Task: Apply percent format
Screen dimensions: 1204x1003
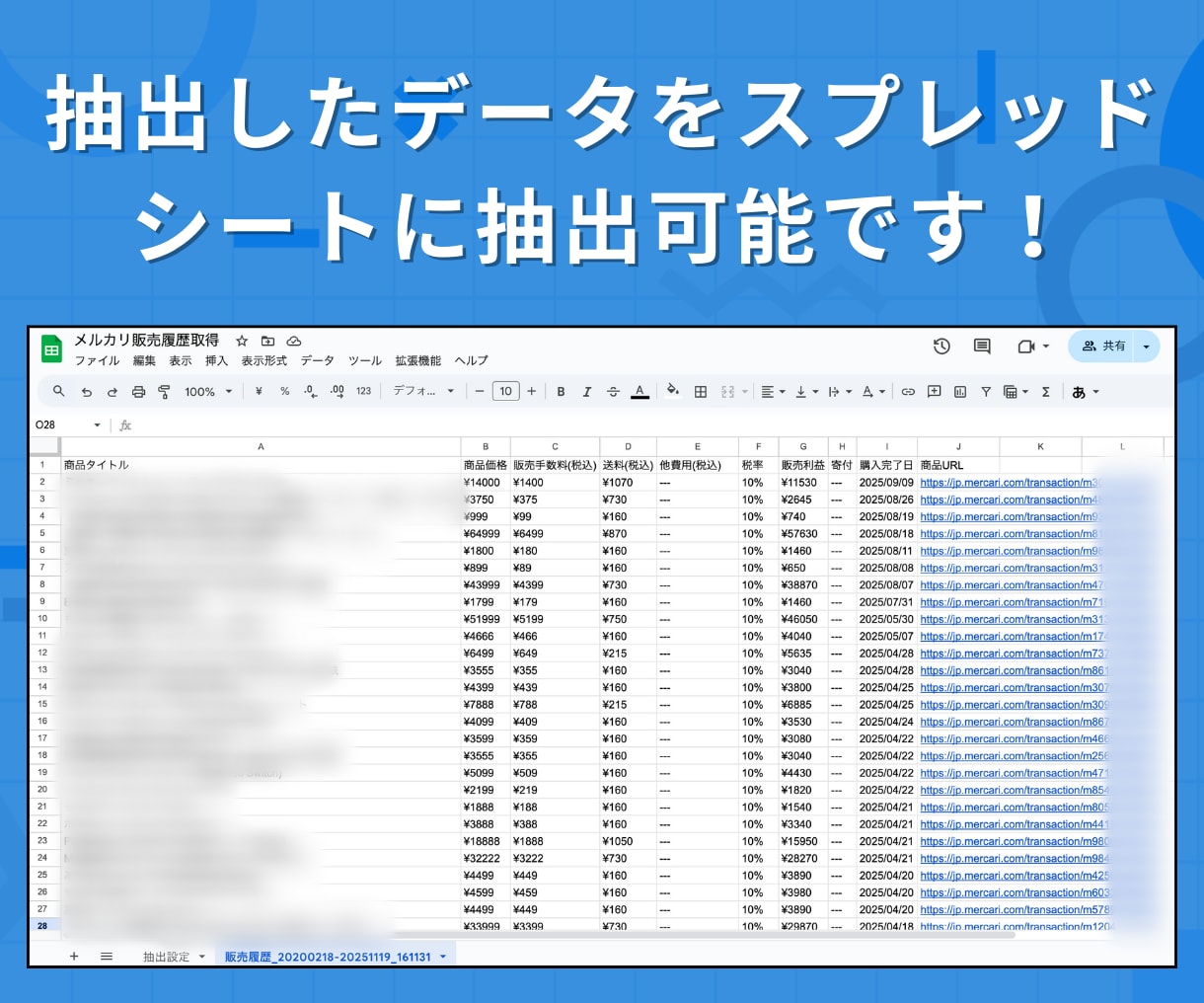Action: click(x=284, y=392)
